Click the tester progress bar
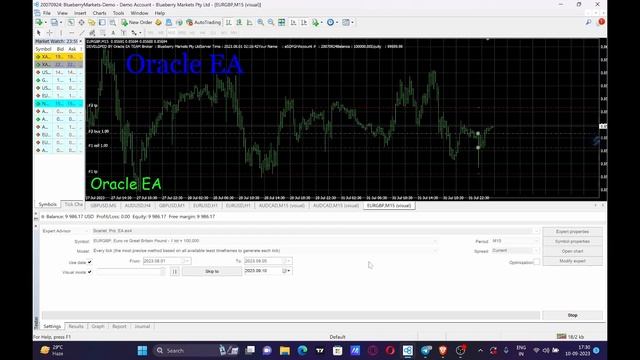640x360 pixels. click(x=291, y=315)
